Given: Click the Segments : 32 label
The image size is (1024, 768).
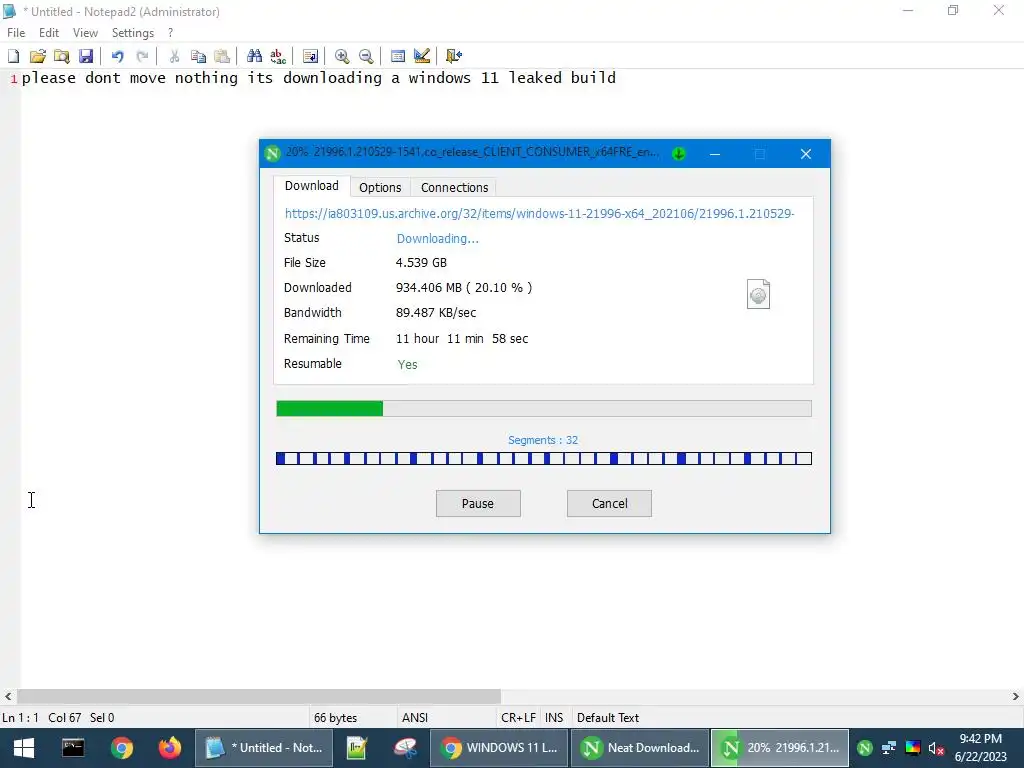Looking at the screenshot, I should tap(543, 440).
